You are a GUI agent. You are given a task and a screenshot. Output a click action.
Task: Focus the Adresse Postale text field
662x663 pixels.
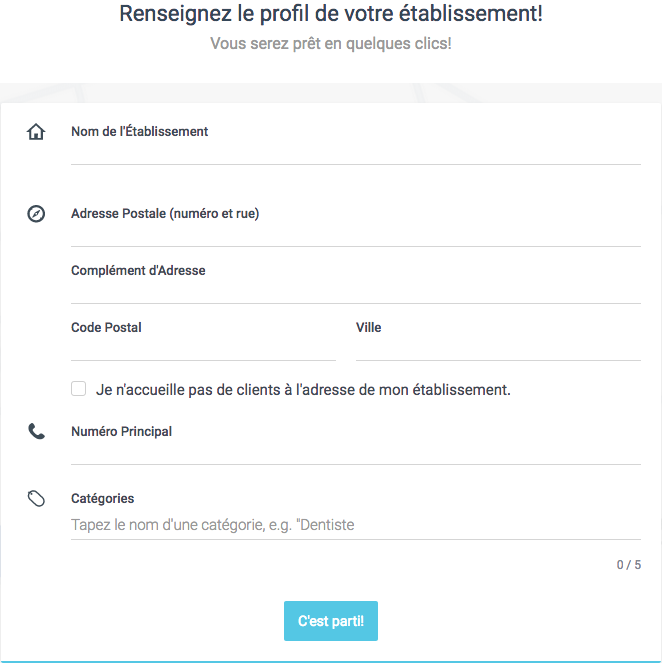(x=355, y=232)
